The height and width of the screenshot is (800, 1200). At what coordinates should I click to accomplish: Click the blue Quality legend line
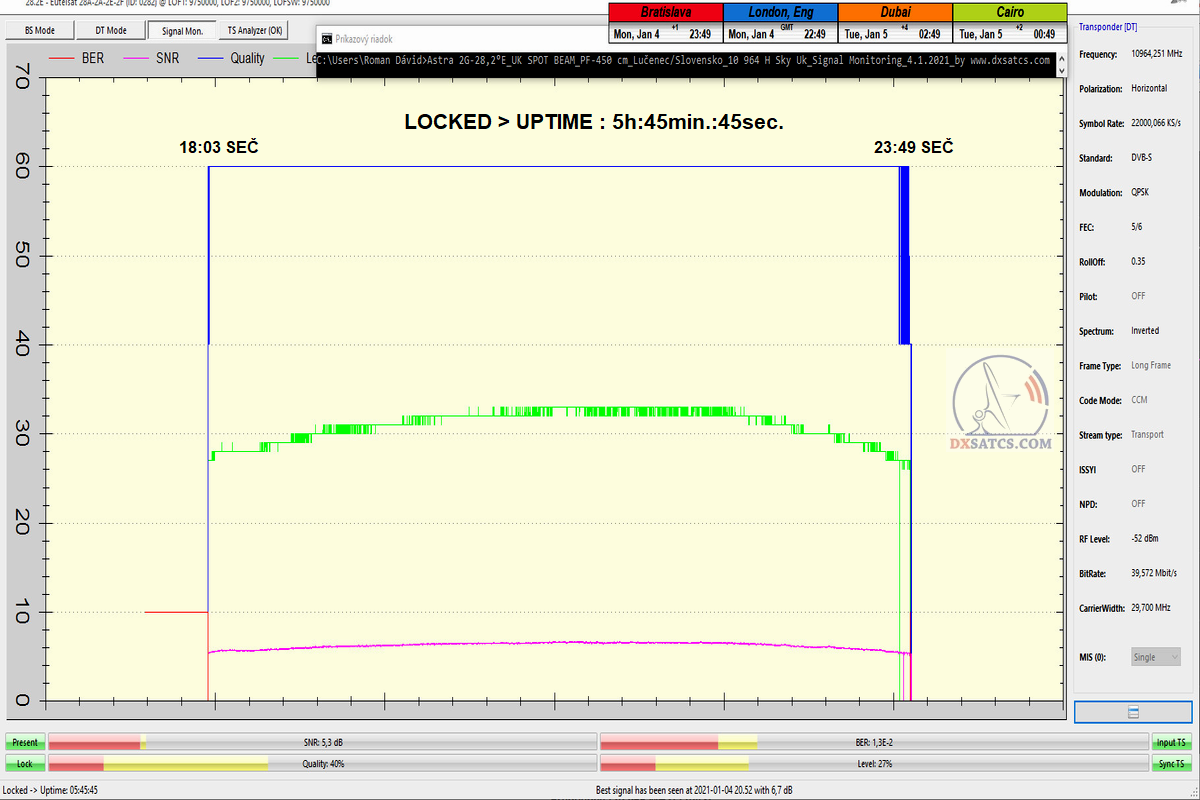point(208,59)
